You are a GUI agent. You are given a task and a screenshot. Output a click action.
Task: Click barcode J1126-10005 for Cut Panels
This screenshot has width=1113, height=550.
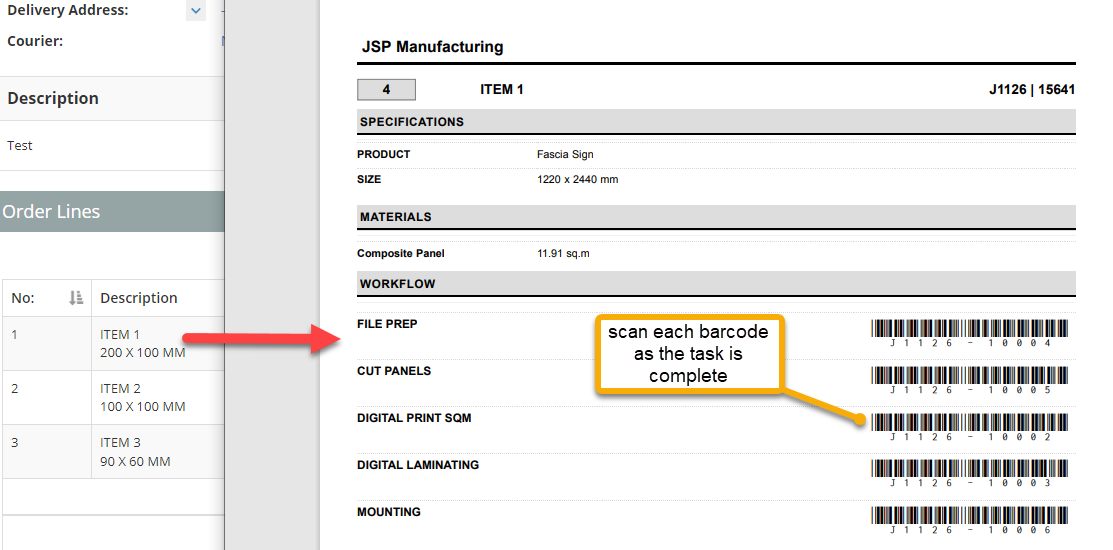click(970, 380)
